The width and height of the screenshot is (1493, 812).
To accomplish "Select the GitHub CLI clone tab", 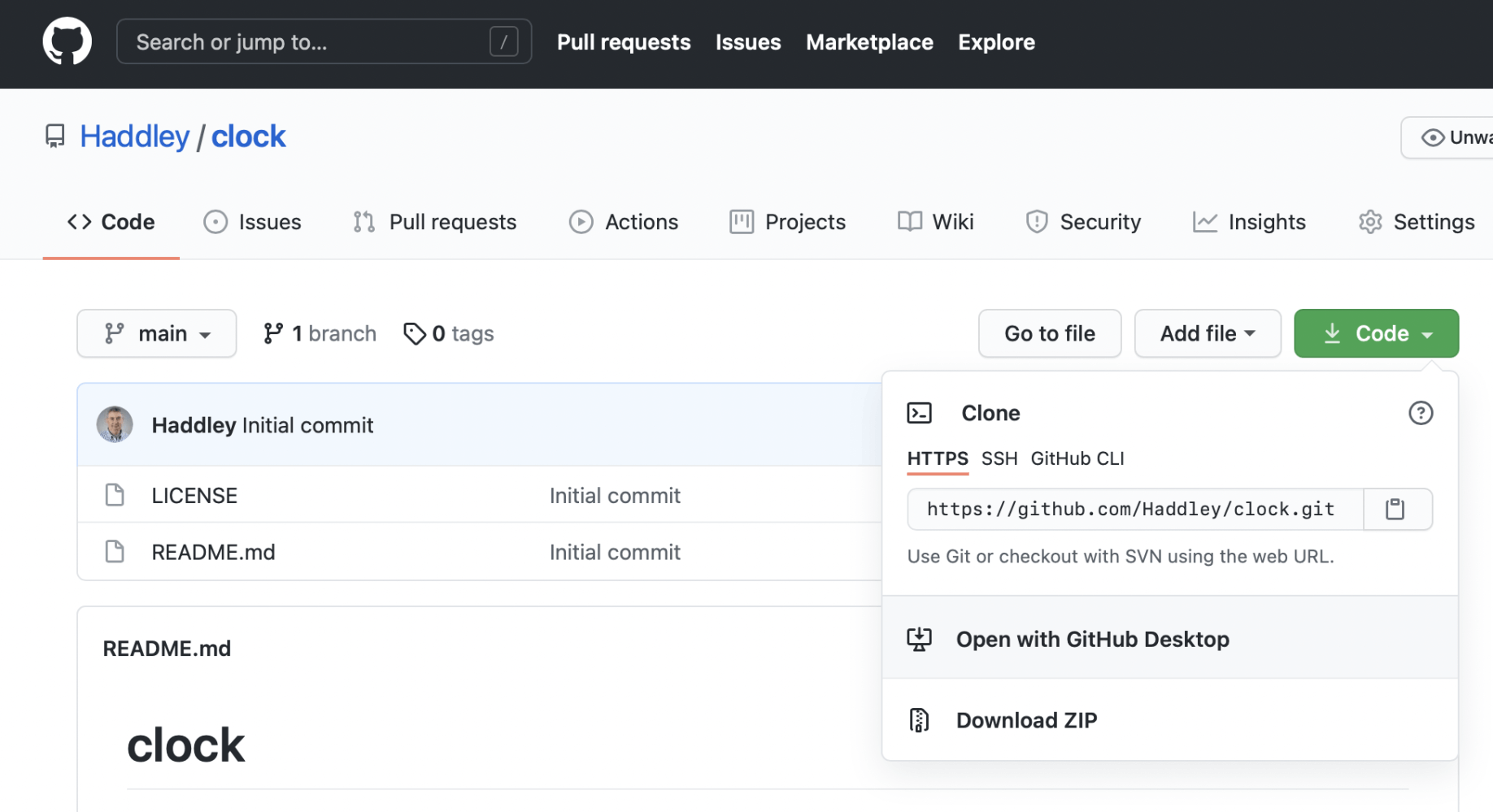I will 1077,458.
